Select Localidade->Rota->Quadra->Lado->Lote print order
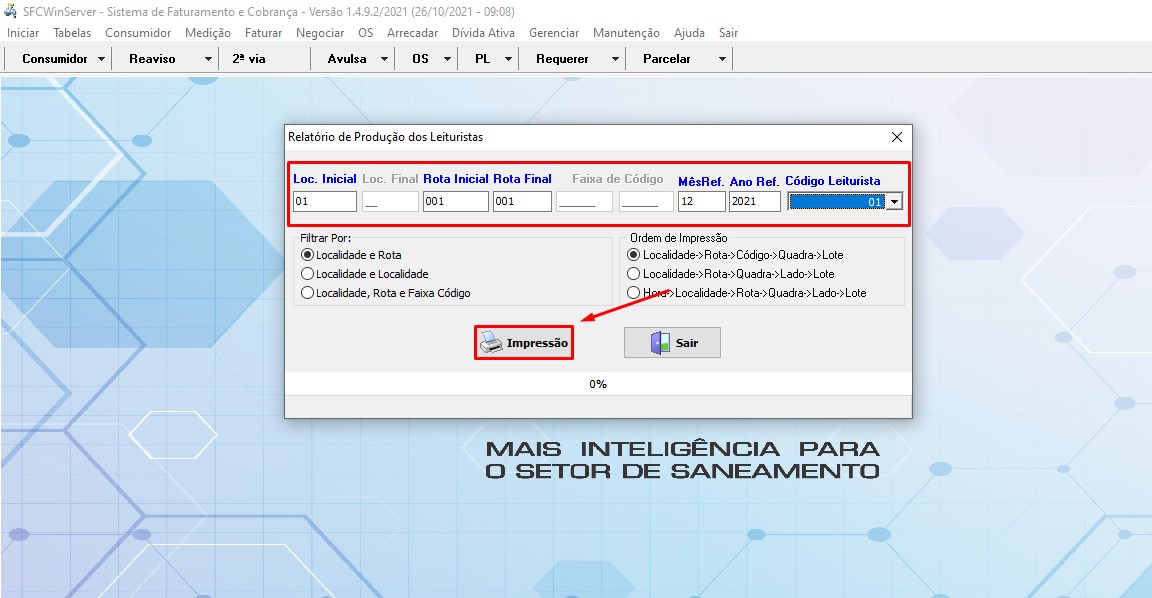This screenshot has height=598, width=1152. pos(633,274)
